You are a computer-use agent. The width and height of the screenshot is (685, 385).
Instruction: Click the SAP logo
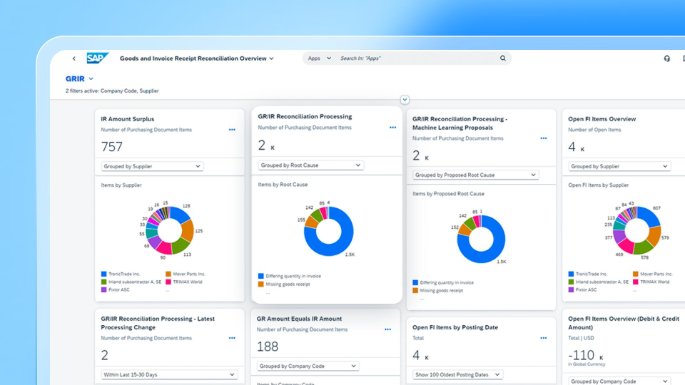tap(97, 58)
